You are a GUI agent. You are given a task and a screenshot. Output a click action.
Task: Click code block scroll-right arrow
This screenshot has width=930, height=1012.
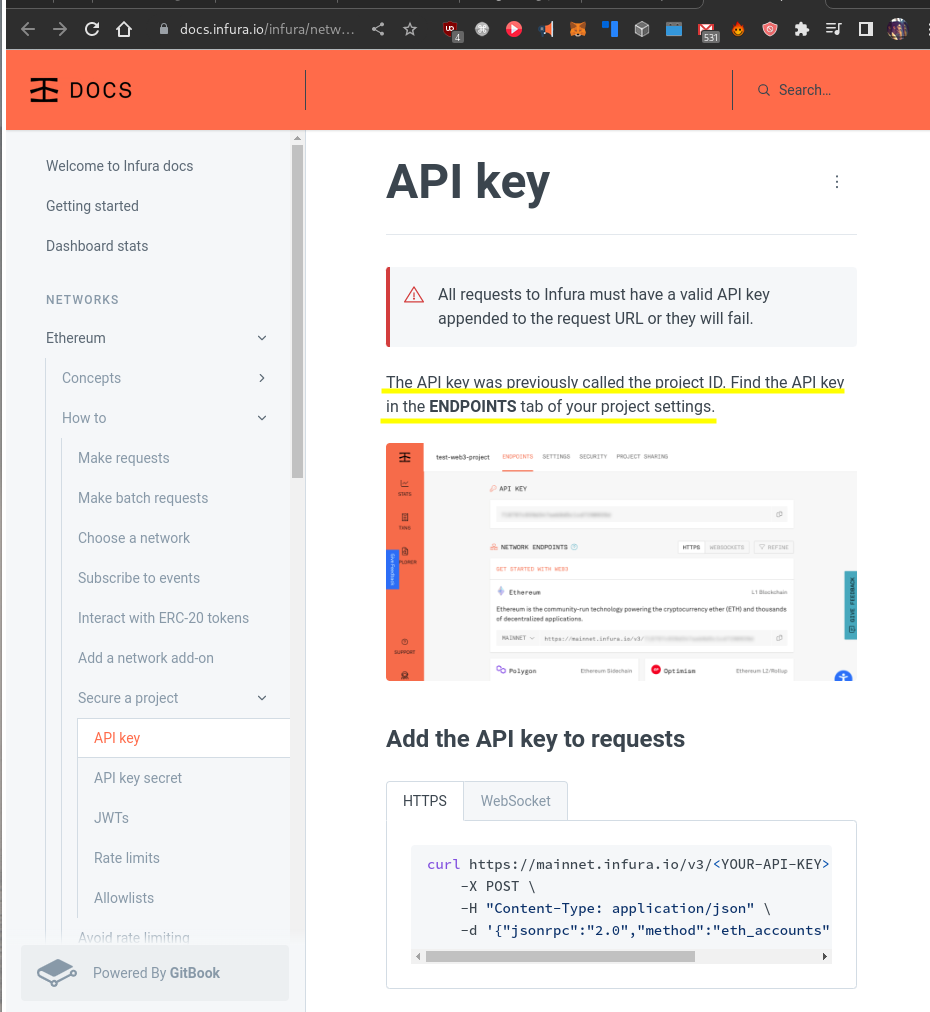pyautogui.click(x=824, y=956)
